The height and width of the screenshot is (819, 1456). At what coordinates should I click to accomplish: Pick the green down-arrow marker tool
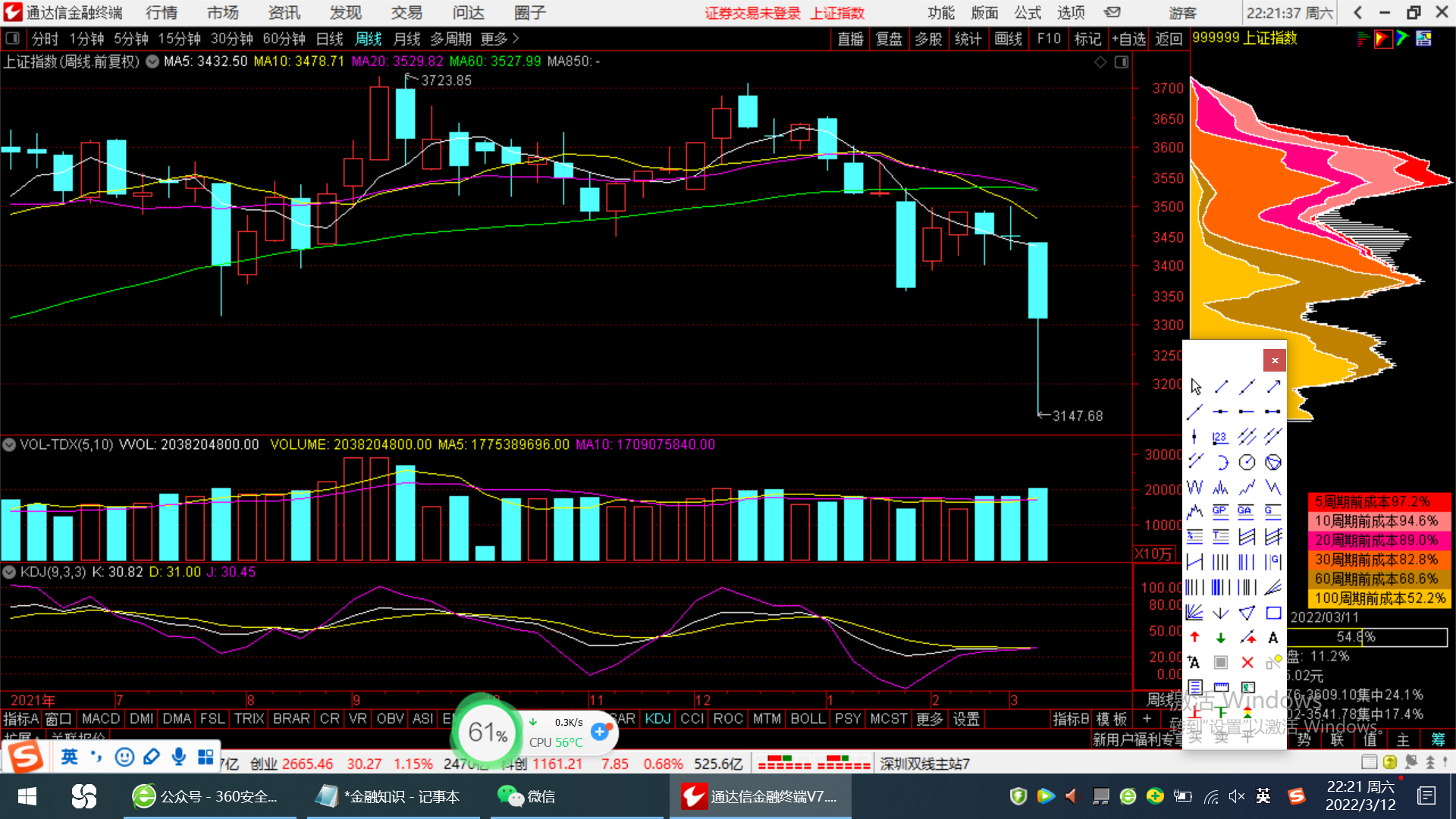(x=1221, y=638)
